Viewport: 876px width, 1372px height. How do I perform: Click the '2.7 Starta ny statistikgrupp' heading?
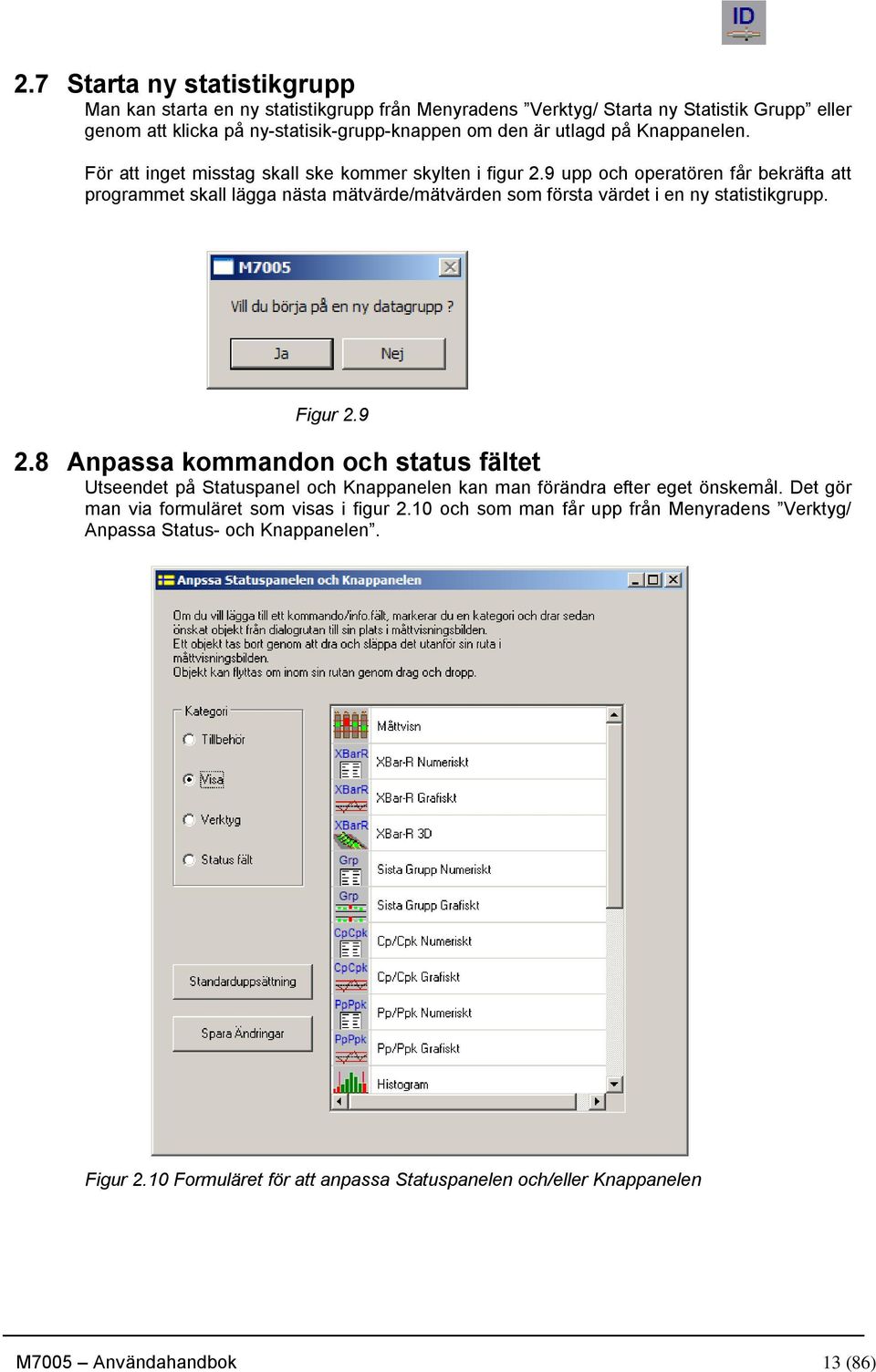[184, 84]
